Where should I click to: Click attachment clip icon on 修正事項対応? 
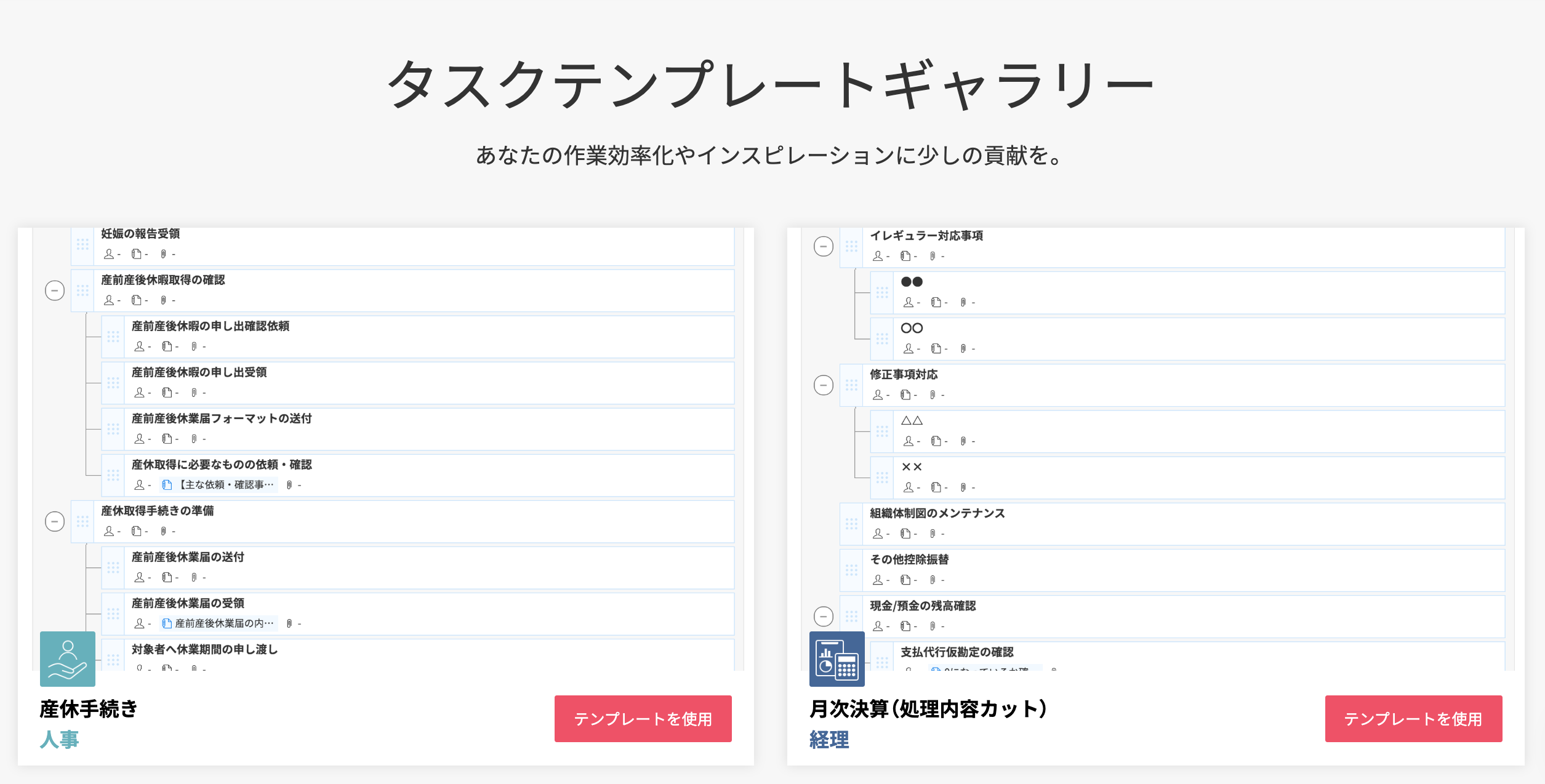pyautogui.click(x=933, y=394)
